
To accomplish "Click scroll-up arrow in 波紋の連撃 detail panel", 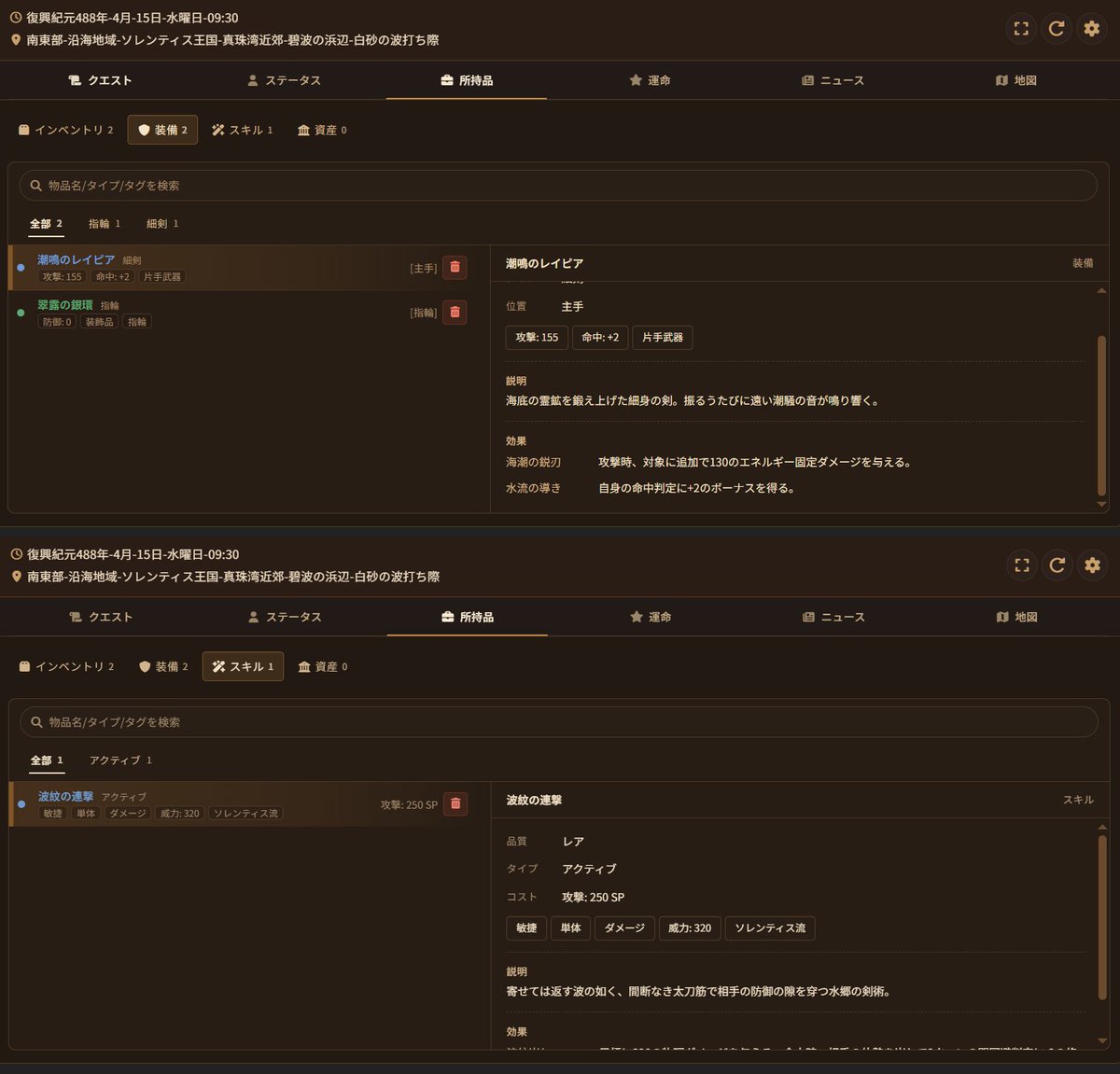I will 1102,828.
